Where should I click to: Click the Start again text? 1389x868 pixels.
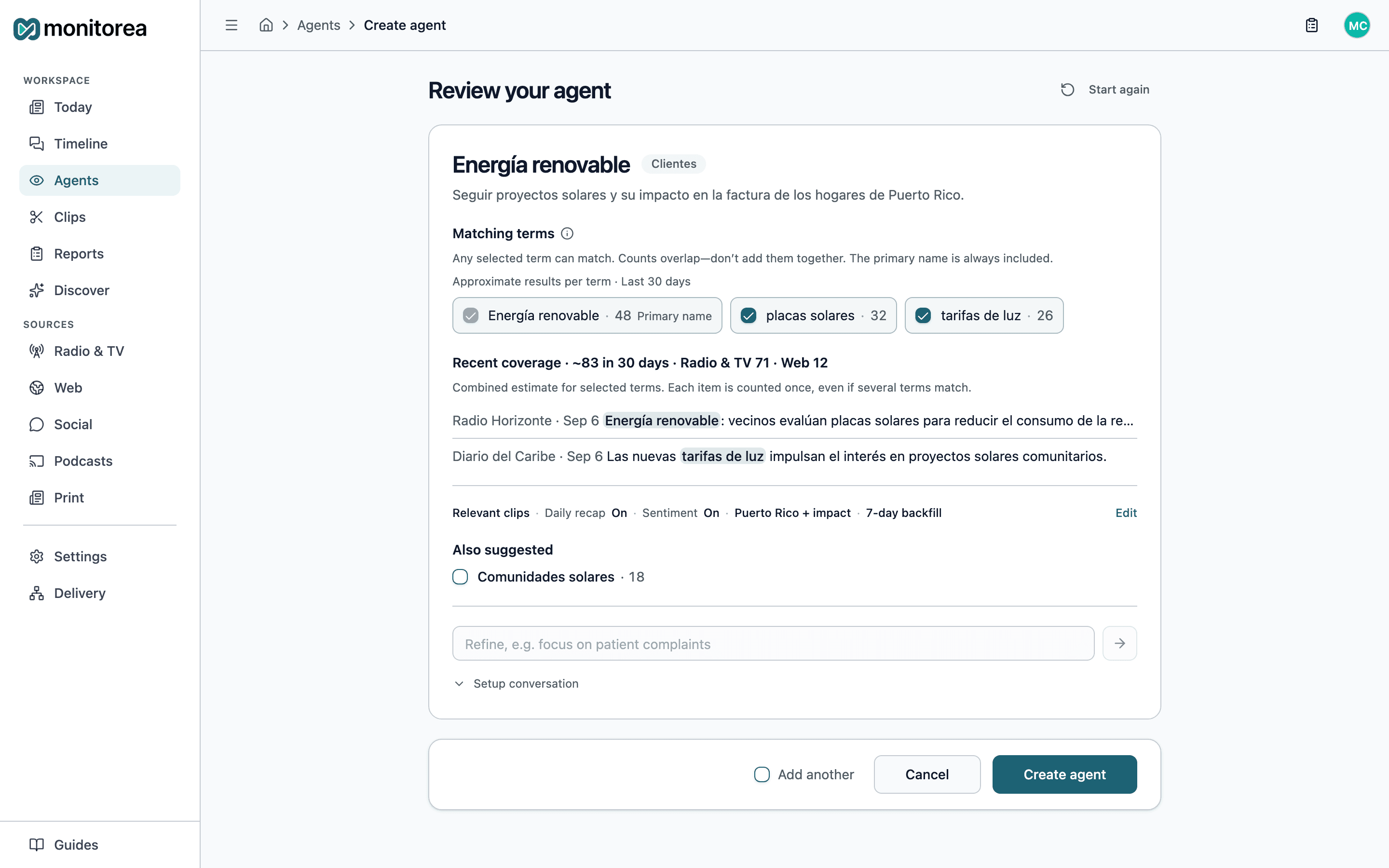tap(1118, 90)
